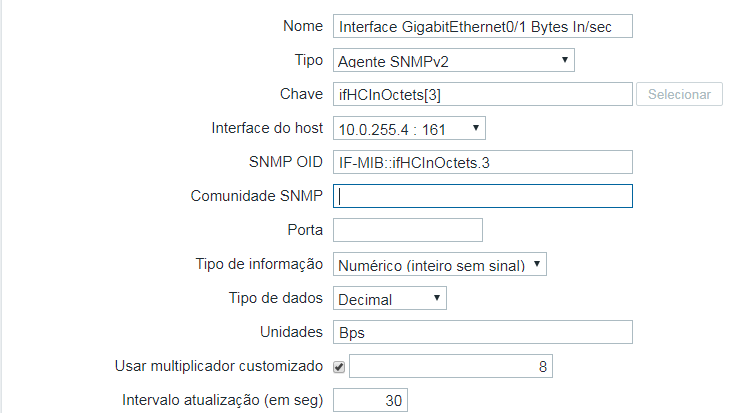
Task: Click the 'Tipo de informação' label text
Action: [258, 264]
